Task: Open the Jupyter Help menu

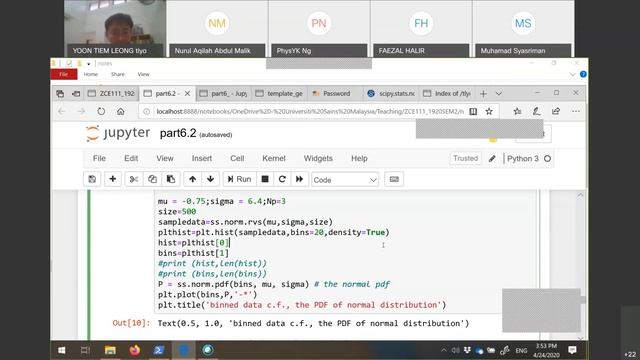Action: [359, 158]
